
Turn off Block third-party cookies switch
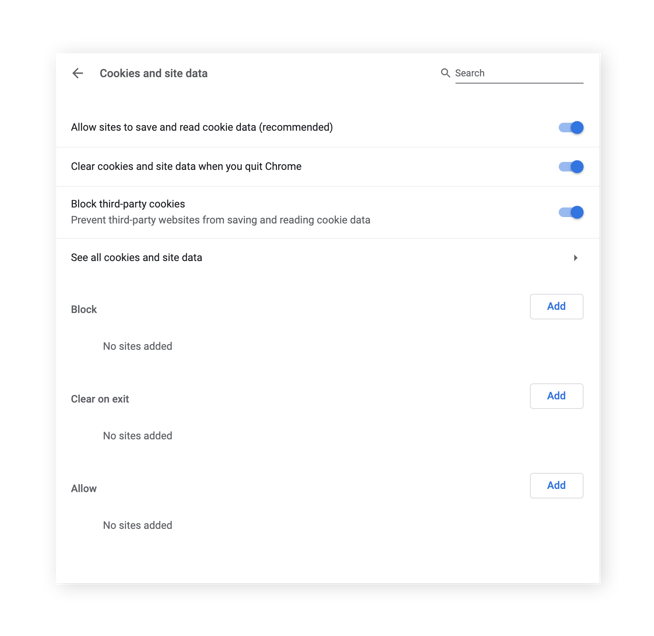click(571, 212)
